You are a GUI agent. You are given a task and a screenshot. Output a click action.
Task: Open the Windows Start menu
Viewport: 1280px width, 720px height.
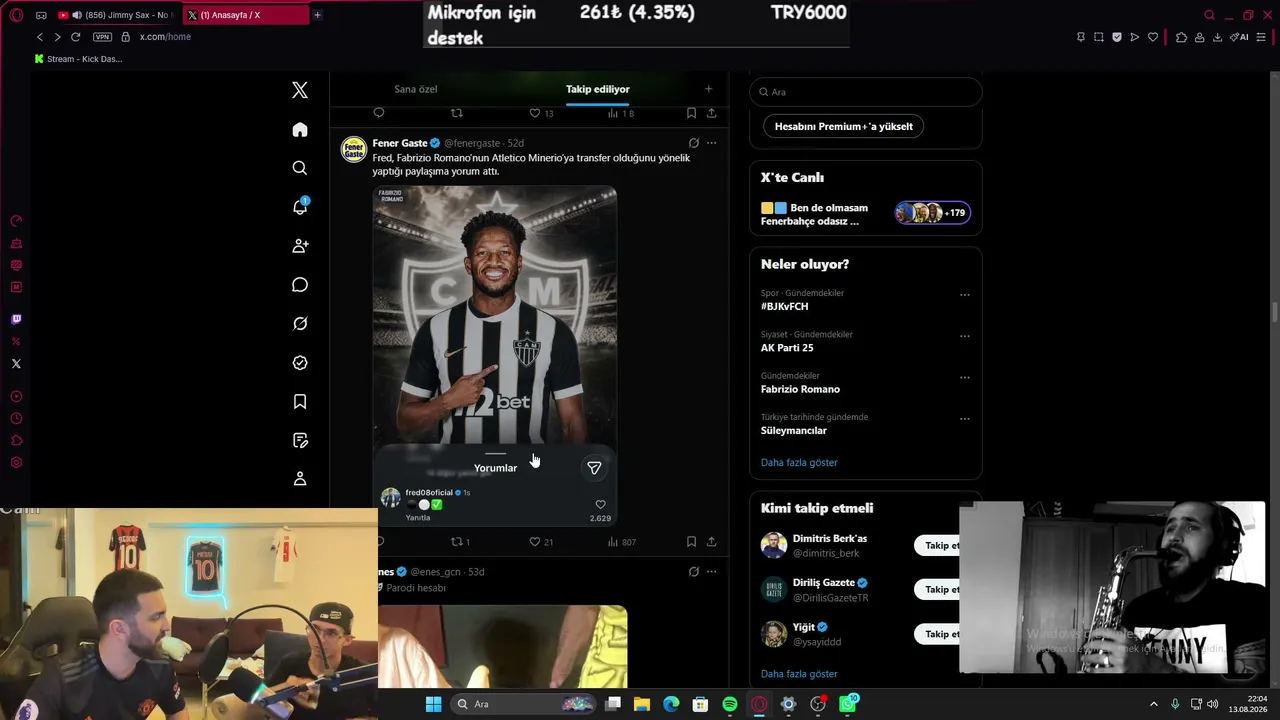[433, 704]
